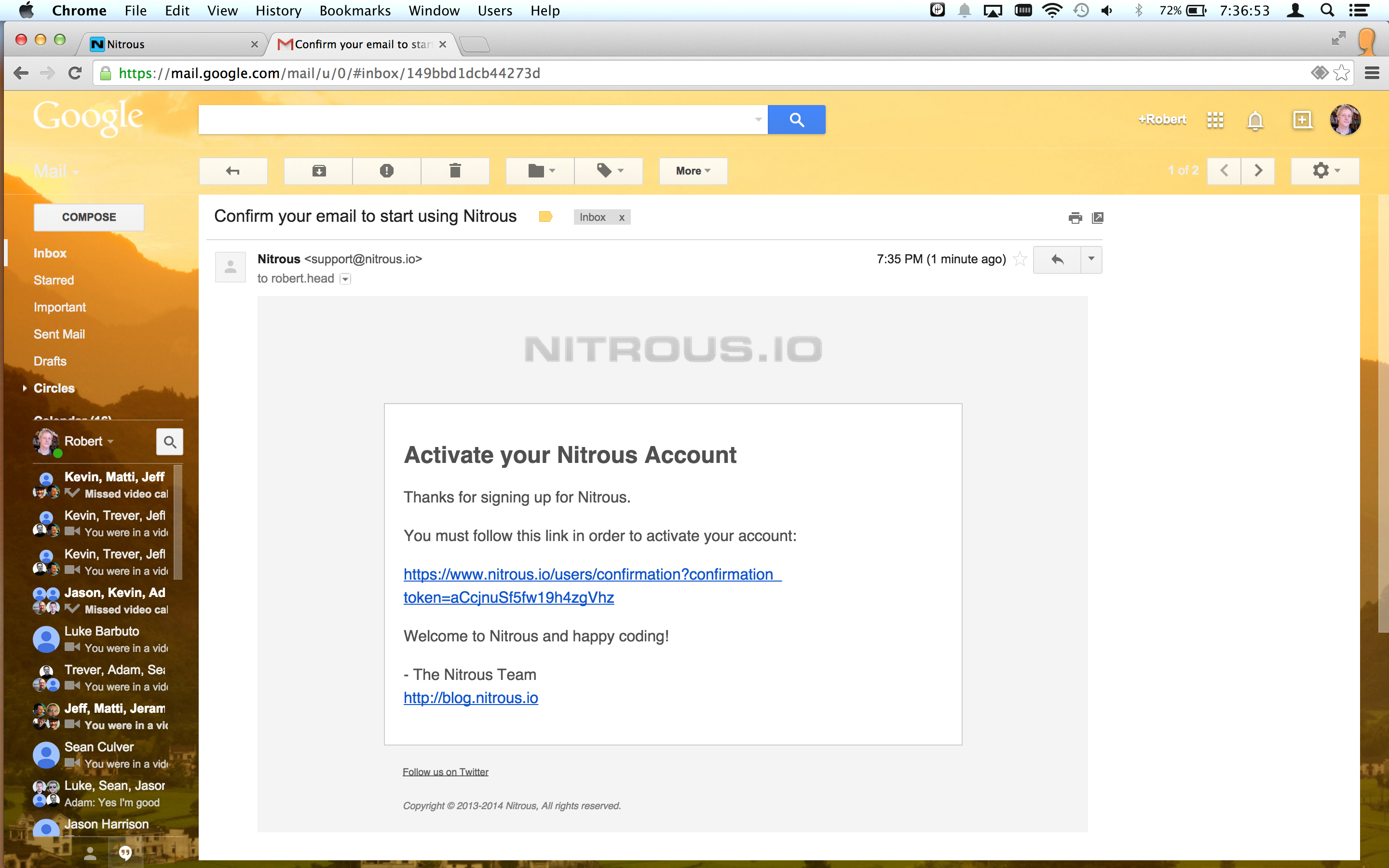Open the email in a new window

[1097, 217]
